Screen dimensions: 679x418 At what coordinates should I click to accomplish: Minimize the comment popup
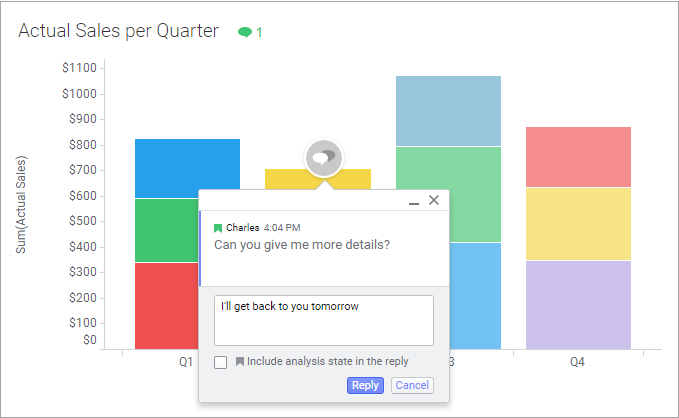(414, 202)
